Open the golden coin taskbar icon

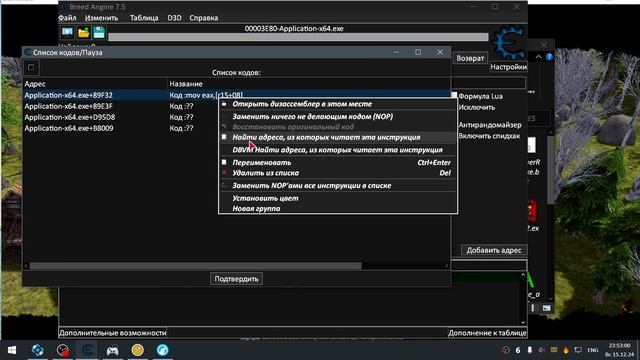point(138,350)
